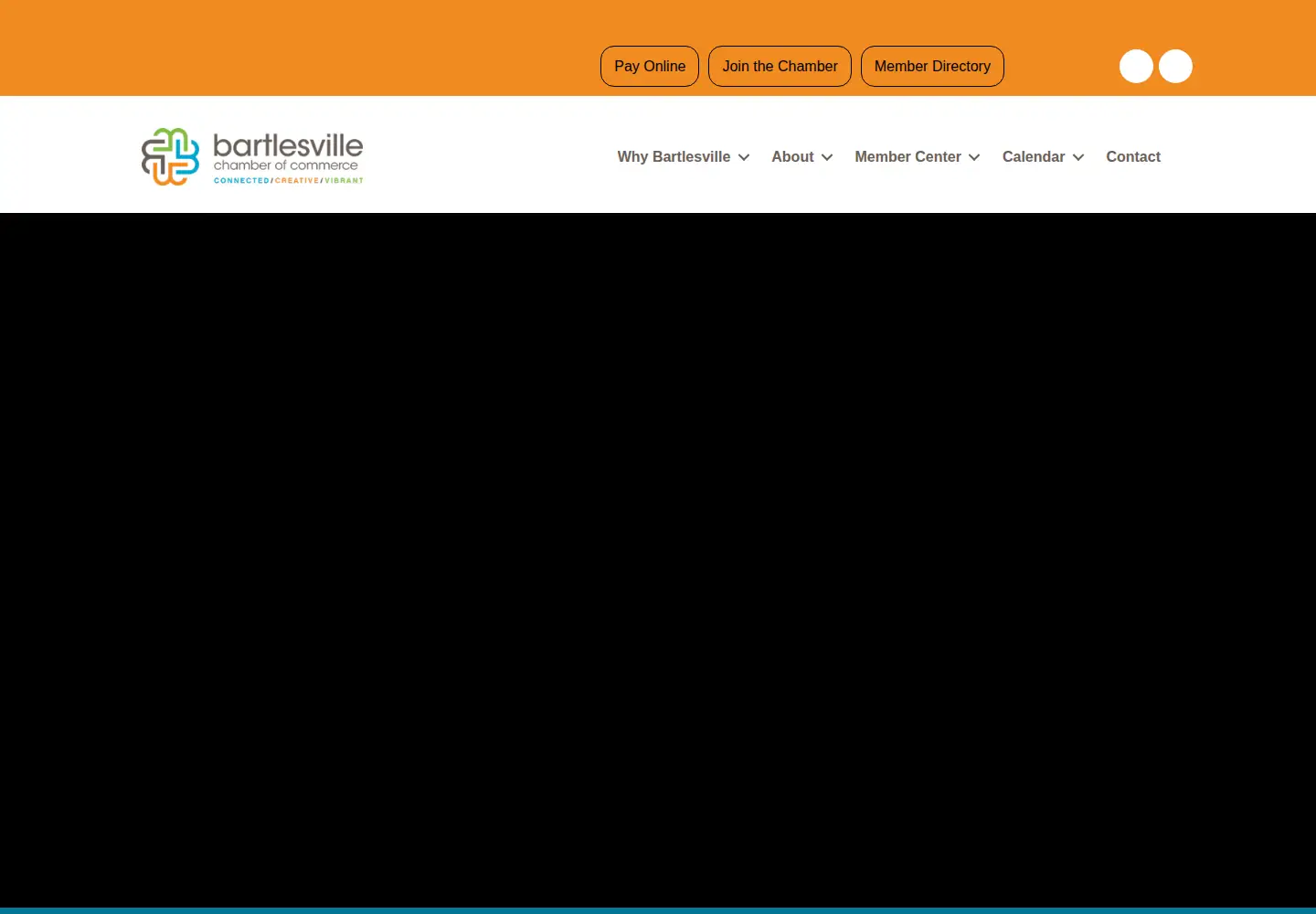Click the left white circular social icon
Viewport: 1316px width, 914px height.
1136,66
